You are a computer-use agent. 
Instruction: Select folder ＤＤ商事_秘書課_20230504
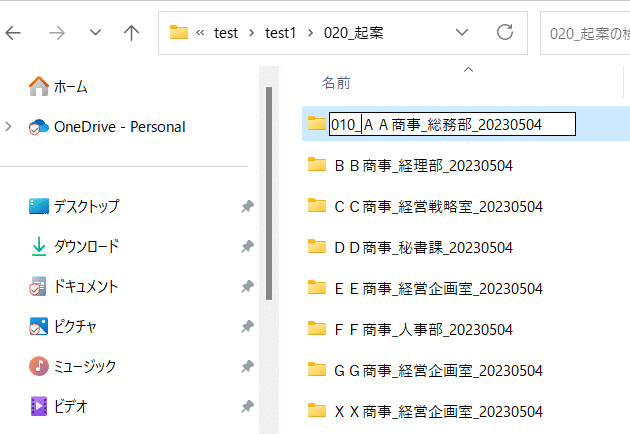click(x=423, y=248)
